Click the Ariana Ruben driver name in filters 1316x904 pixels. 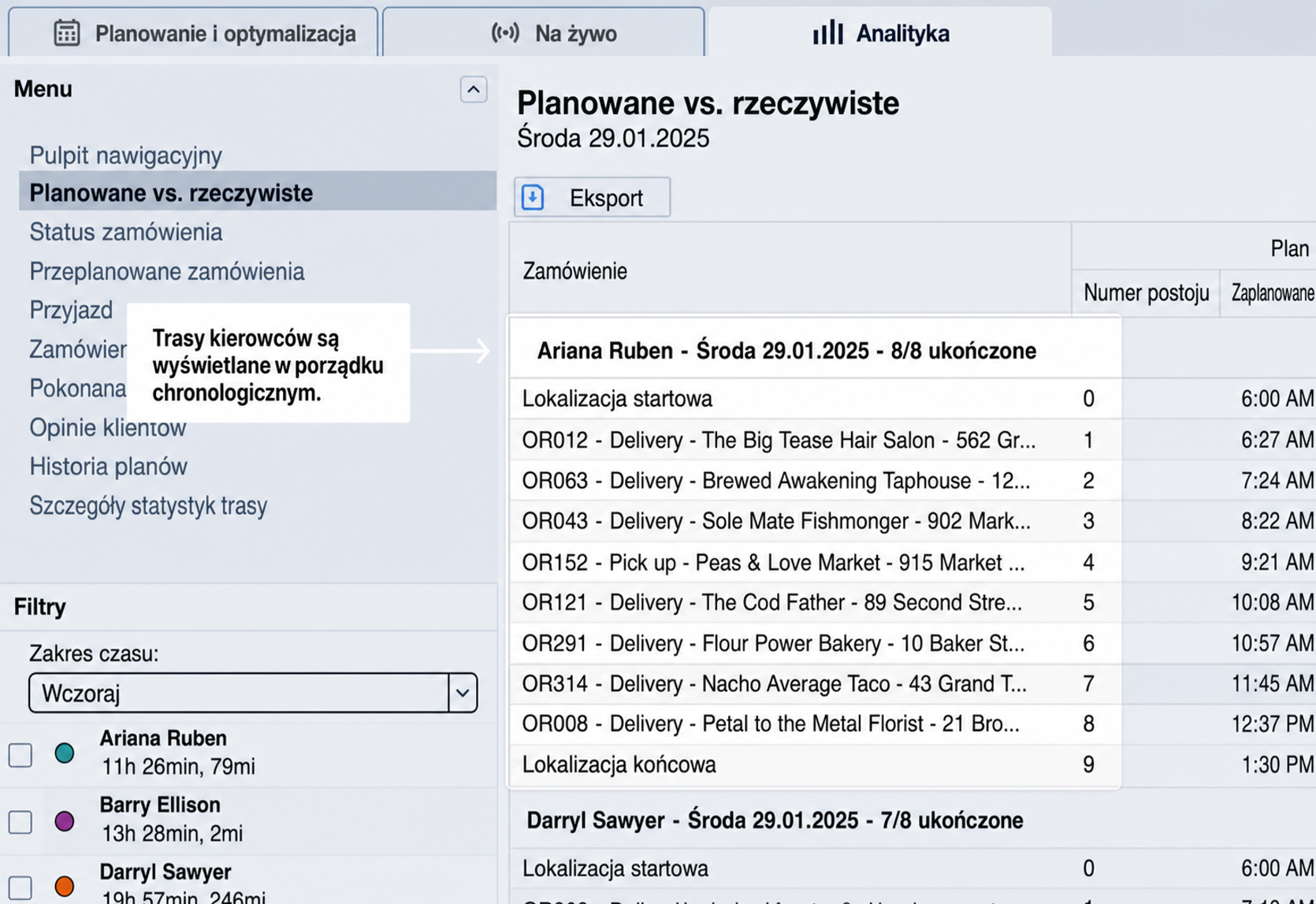[x=163, y=738]
